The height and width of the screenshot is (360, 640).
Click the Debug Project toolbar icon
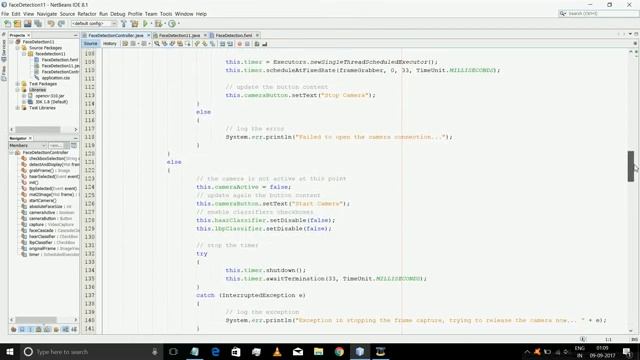tap(158, 24)
